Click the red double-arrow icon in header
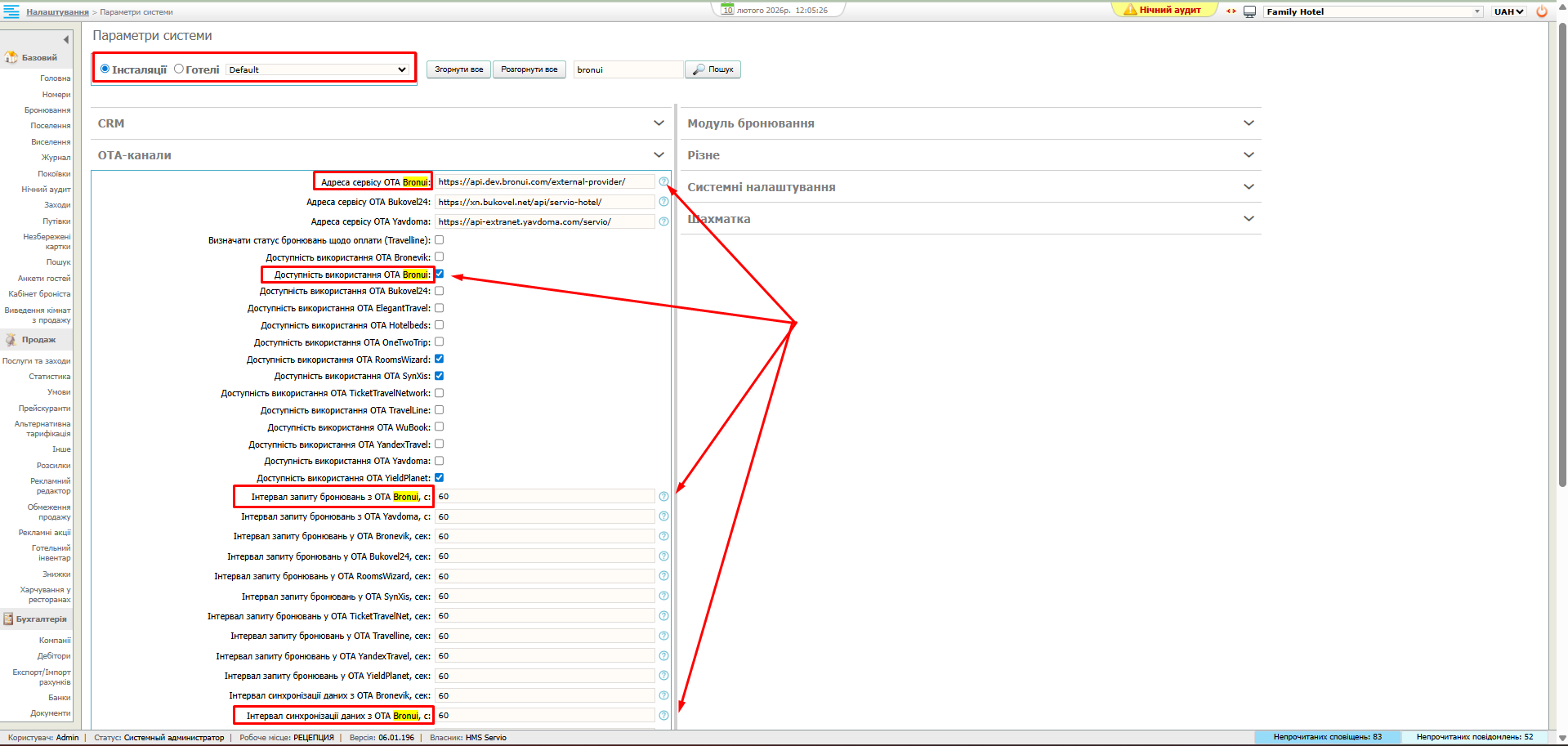This screenshot has height=746, width=1568. click(x=1231, y=11)
